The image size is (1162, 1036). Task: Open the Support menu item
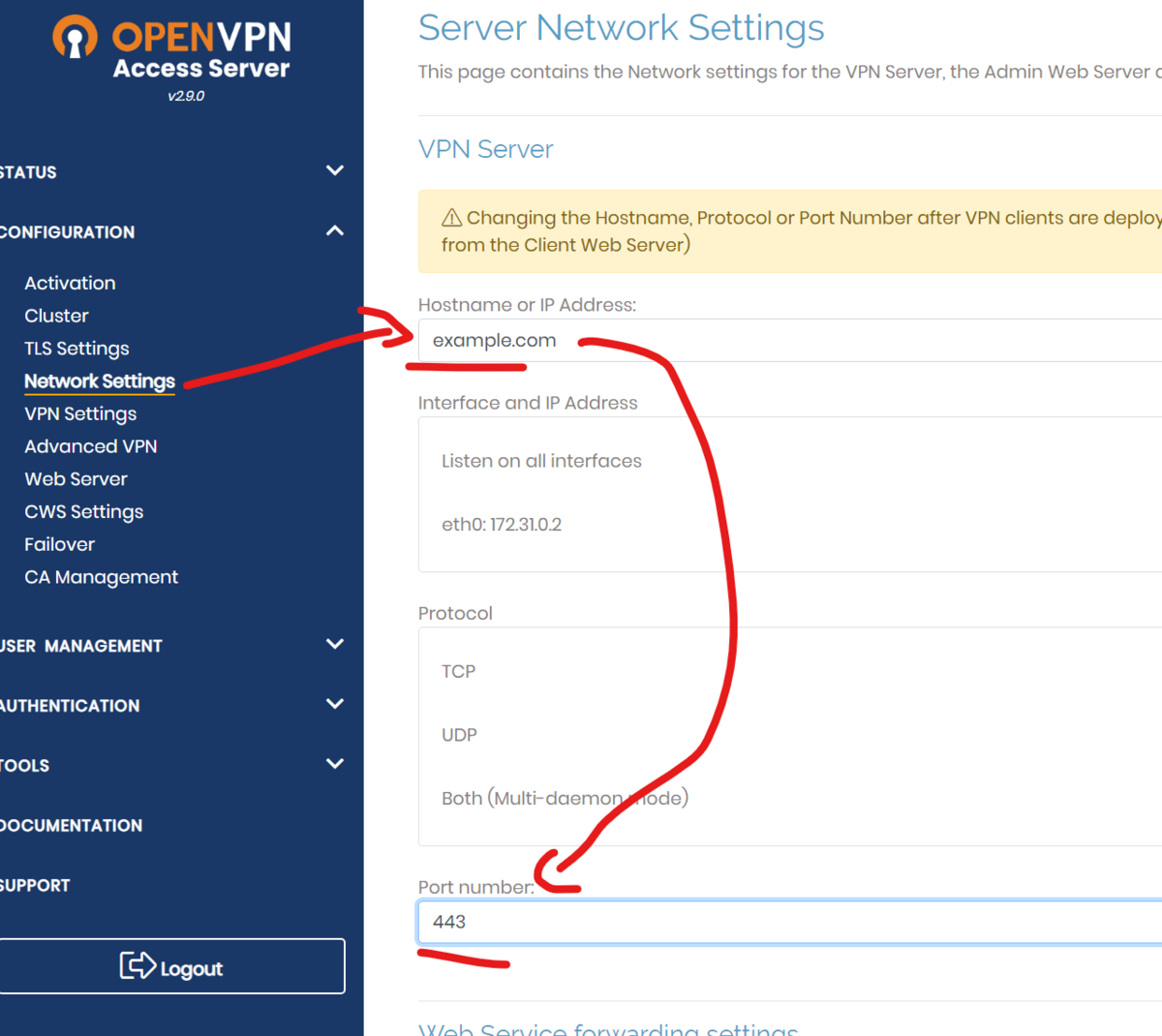point(35,886)
